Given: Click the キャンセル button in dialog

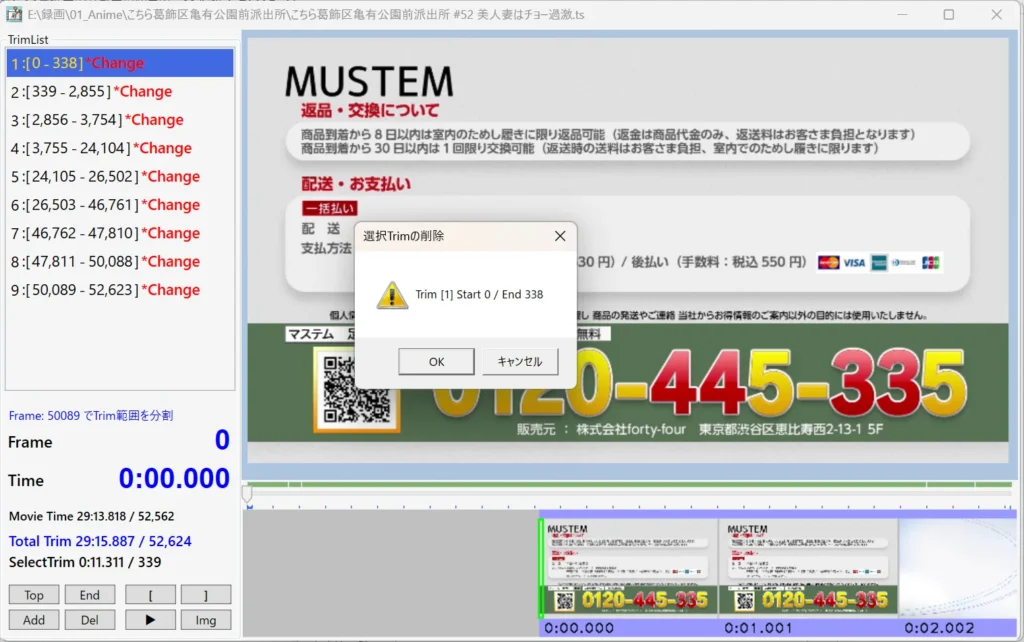Looking at the screenshot, I should point(520,362).
